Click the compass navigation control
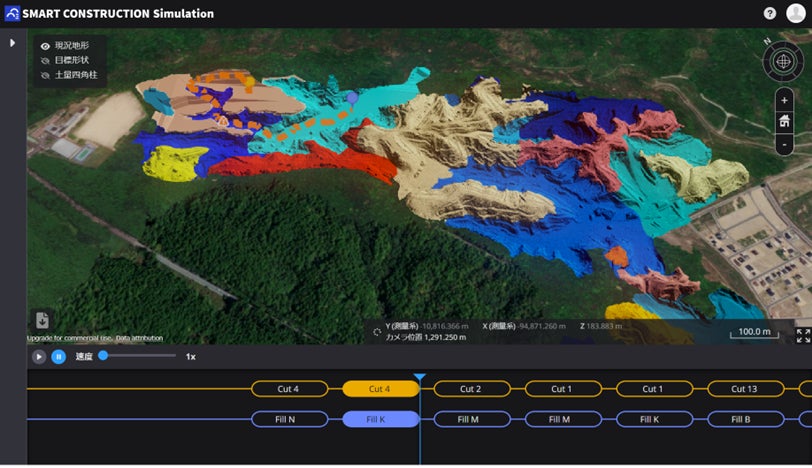 tap(783, 62)
